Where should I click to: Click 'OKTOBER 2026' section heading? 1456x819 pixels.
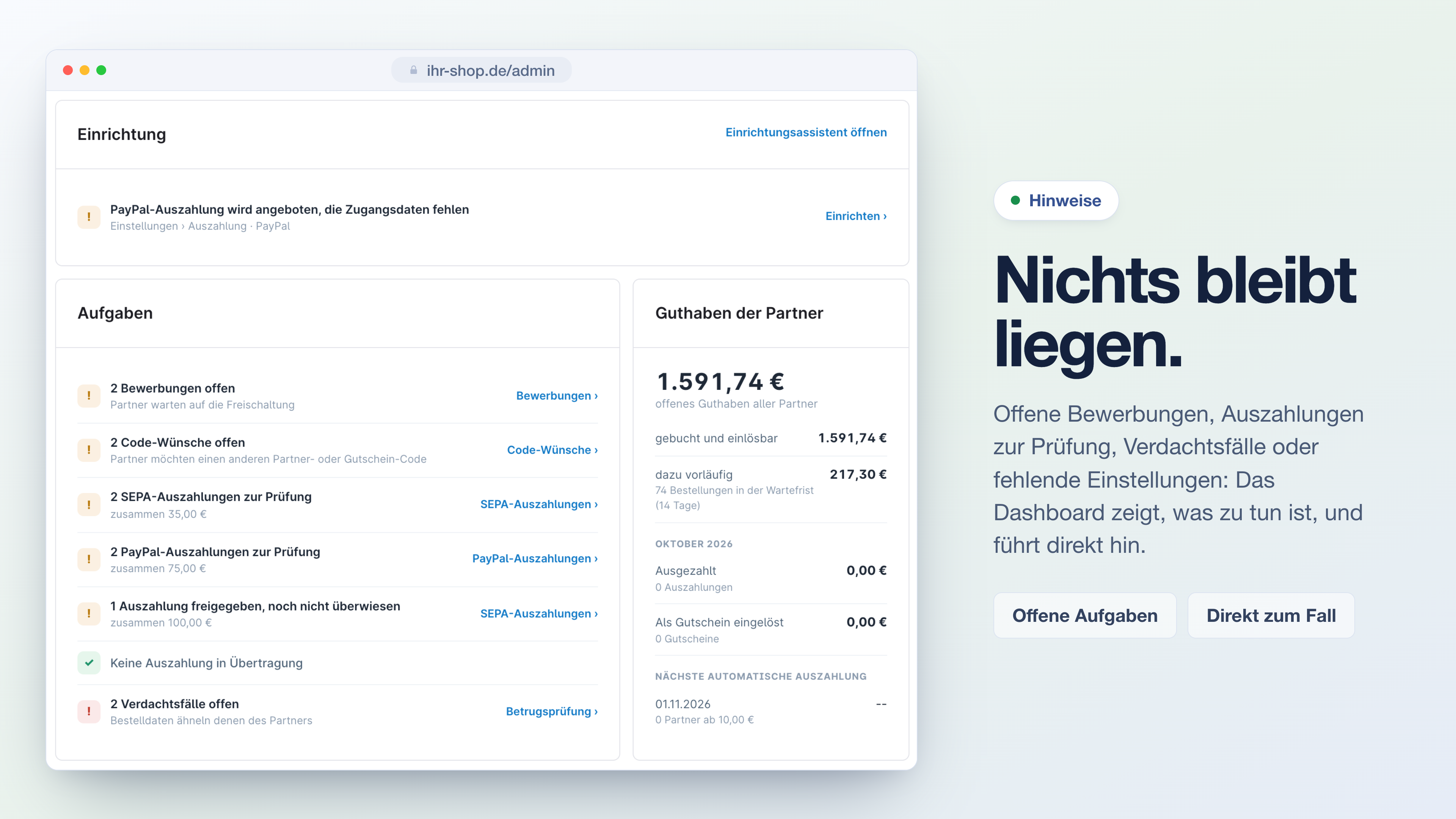click(693, 544)
